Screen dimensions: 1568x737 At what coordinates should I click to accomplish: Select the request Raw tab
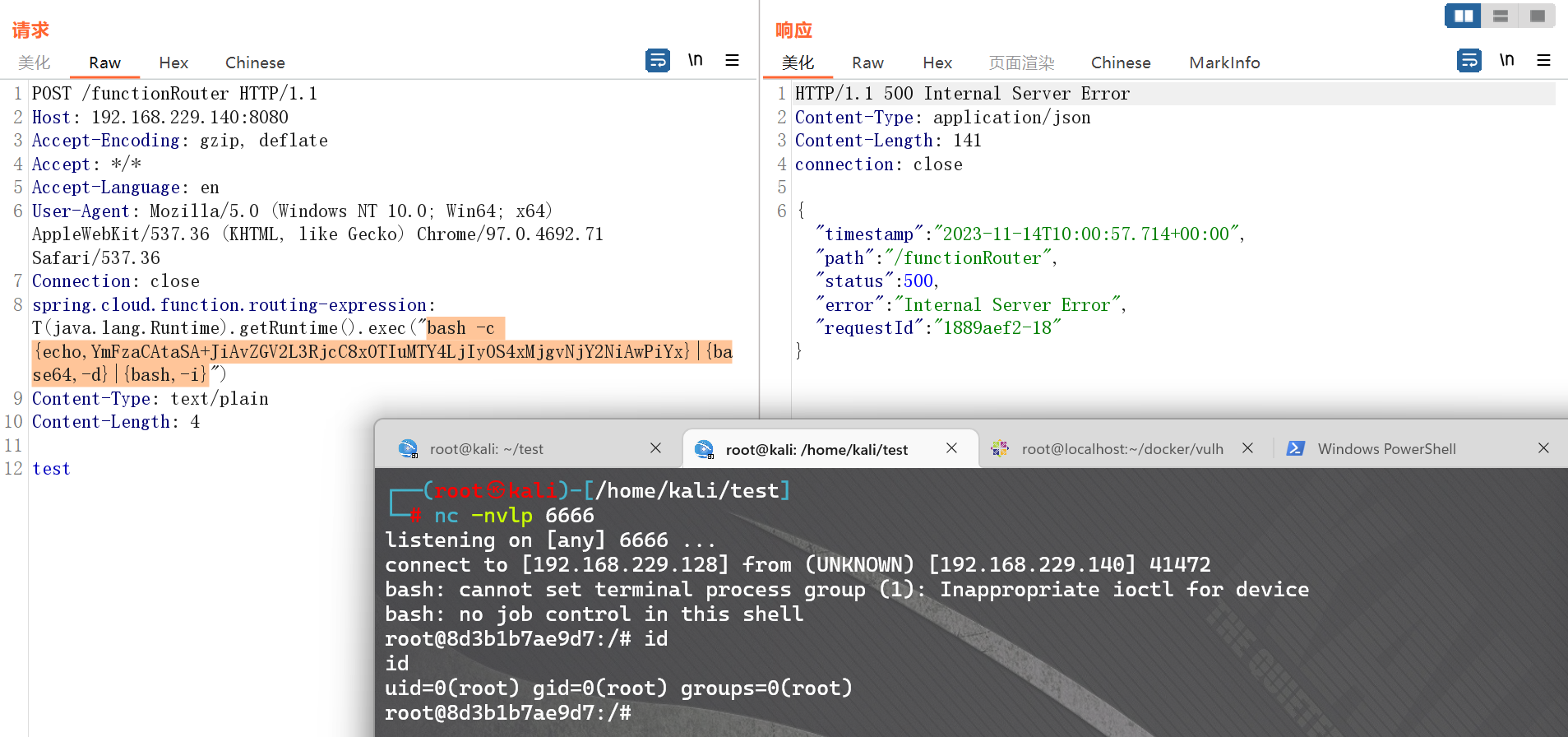[x=104, y=63]
